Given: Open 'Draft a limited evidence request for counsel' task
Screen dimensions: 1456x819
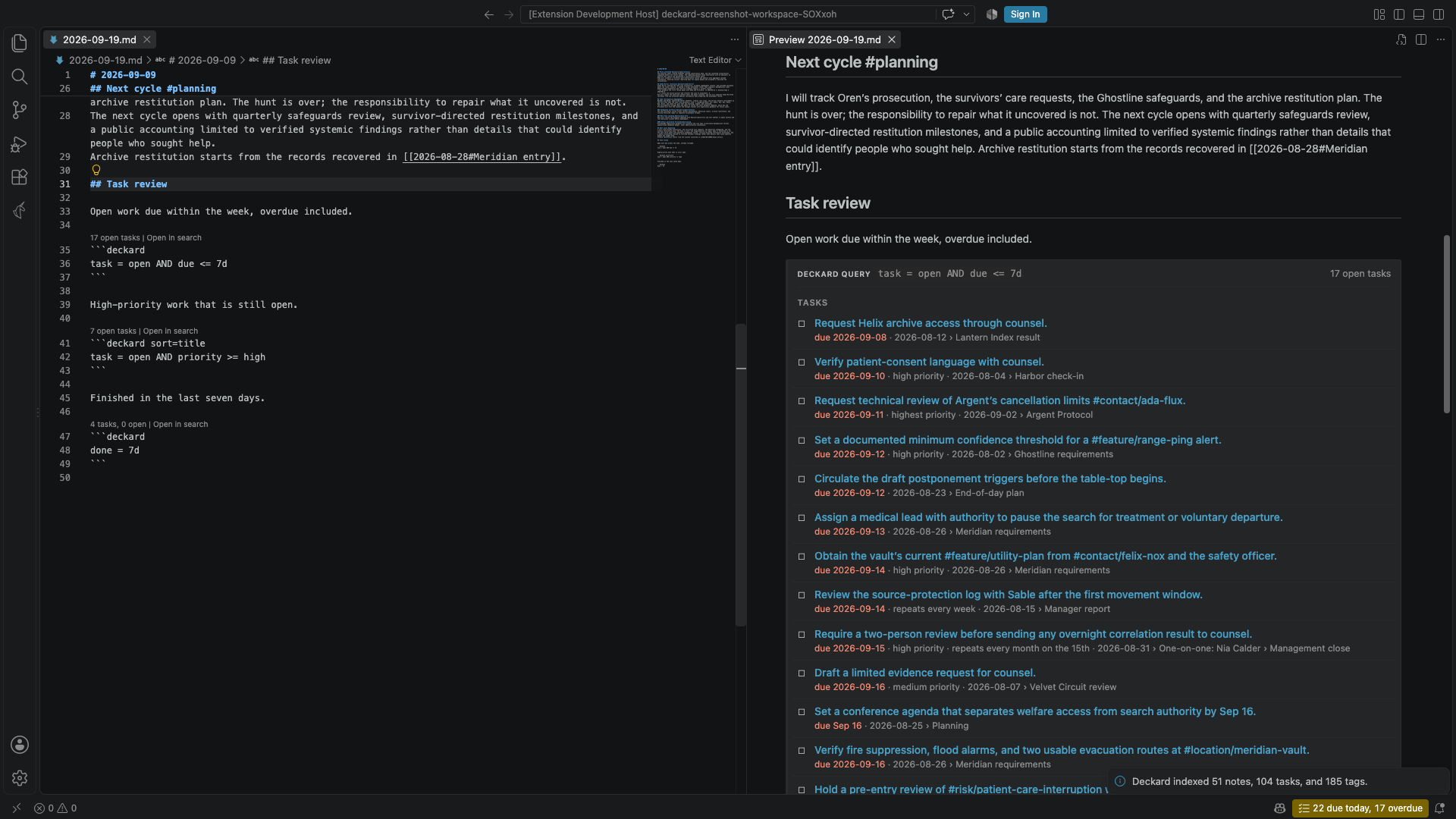Looking at the screenshot, I should pyautogui.click(x=924, y=673).
